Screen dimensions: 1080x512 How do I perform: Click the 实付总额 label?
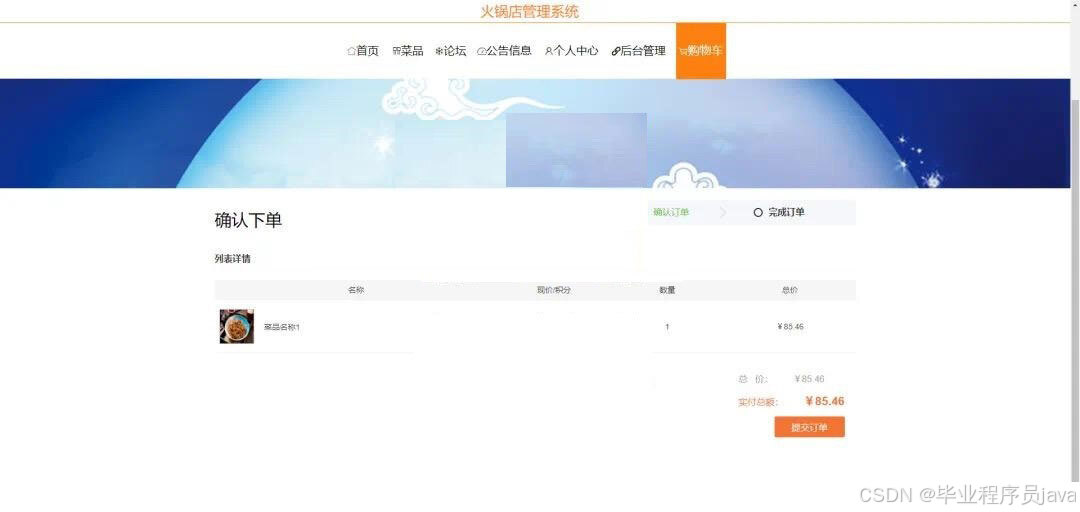click(758, 402)
